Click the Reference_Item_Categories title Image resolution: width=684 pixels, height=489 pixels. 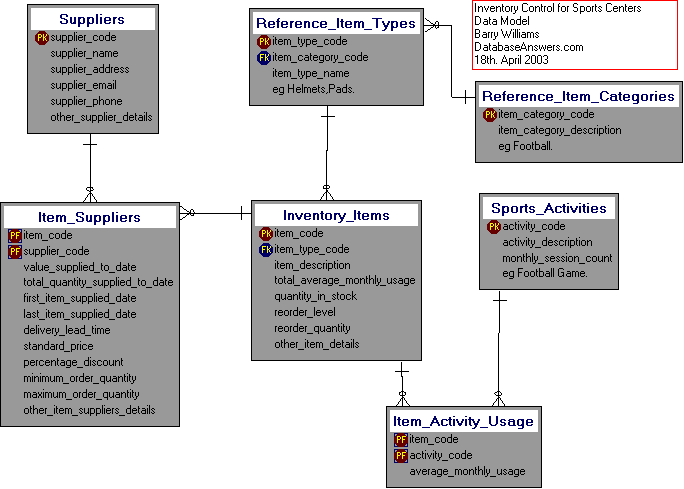click(578, 97)
